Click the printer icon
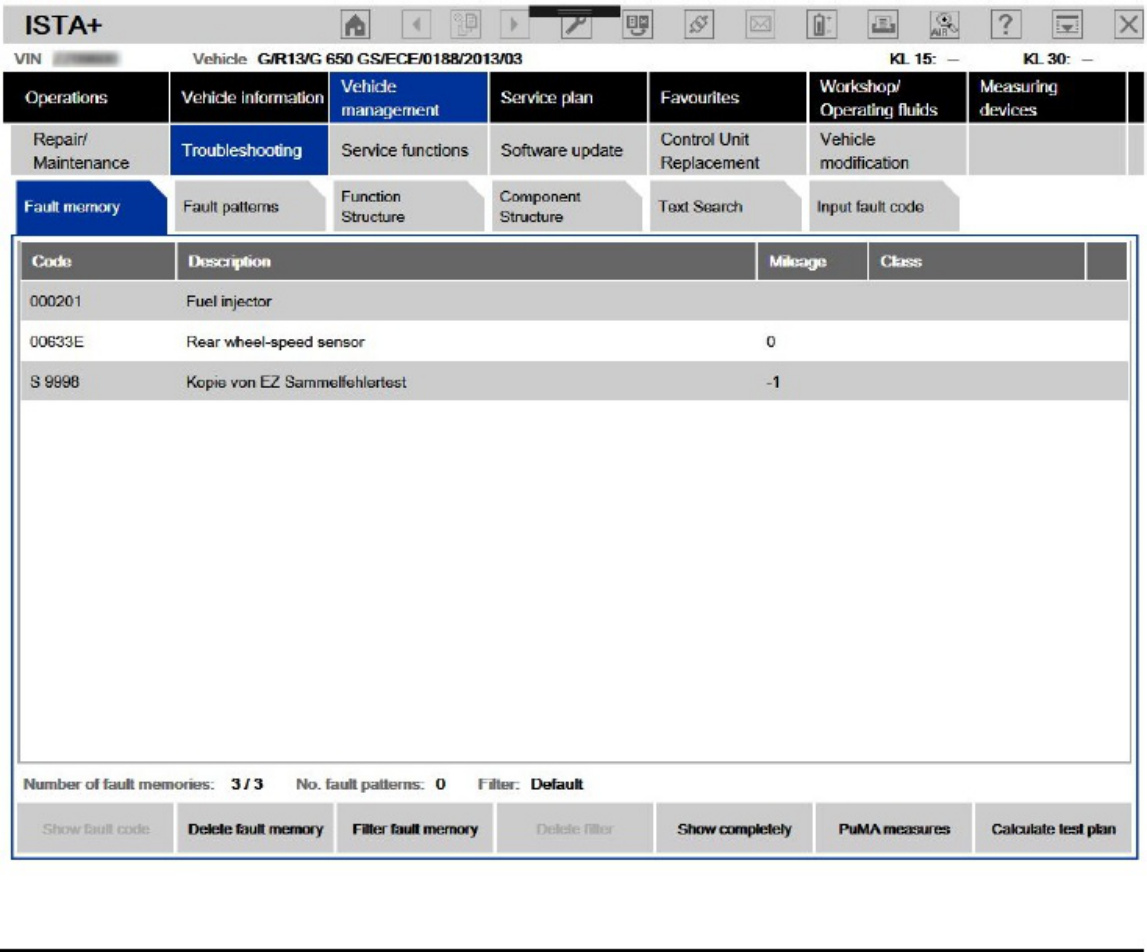The height and width of the screenshot is (952, 1147). [x=883, y=25]
